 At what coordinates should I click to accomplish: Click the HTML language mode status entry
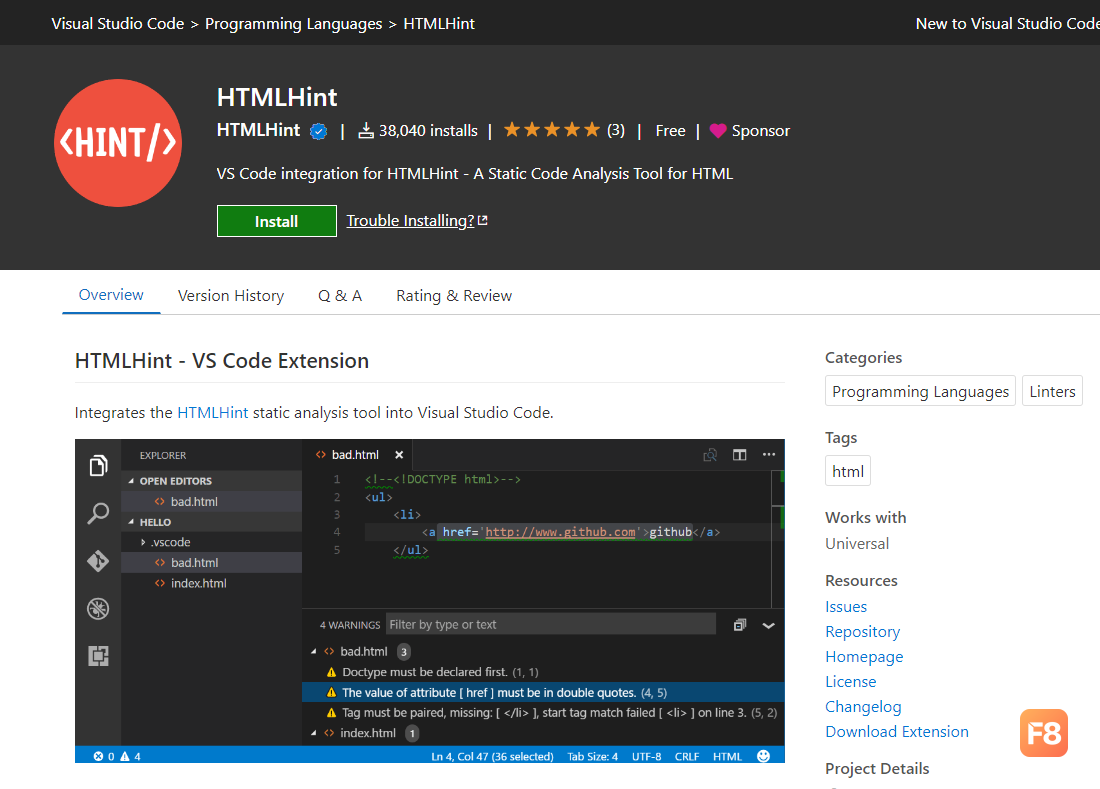pos(727,757)
